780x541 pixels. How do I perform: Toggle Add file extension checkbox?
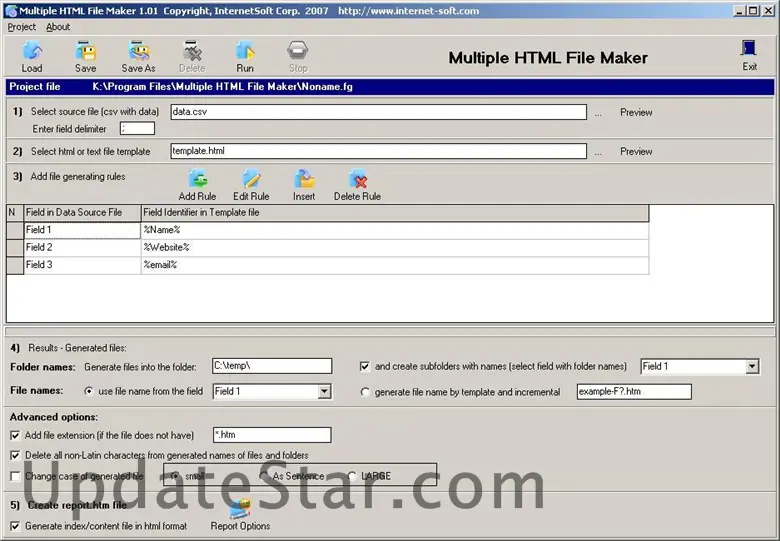tap(15, 436)
